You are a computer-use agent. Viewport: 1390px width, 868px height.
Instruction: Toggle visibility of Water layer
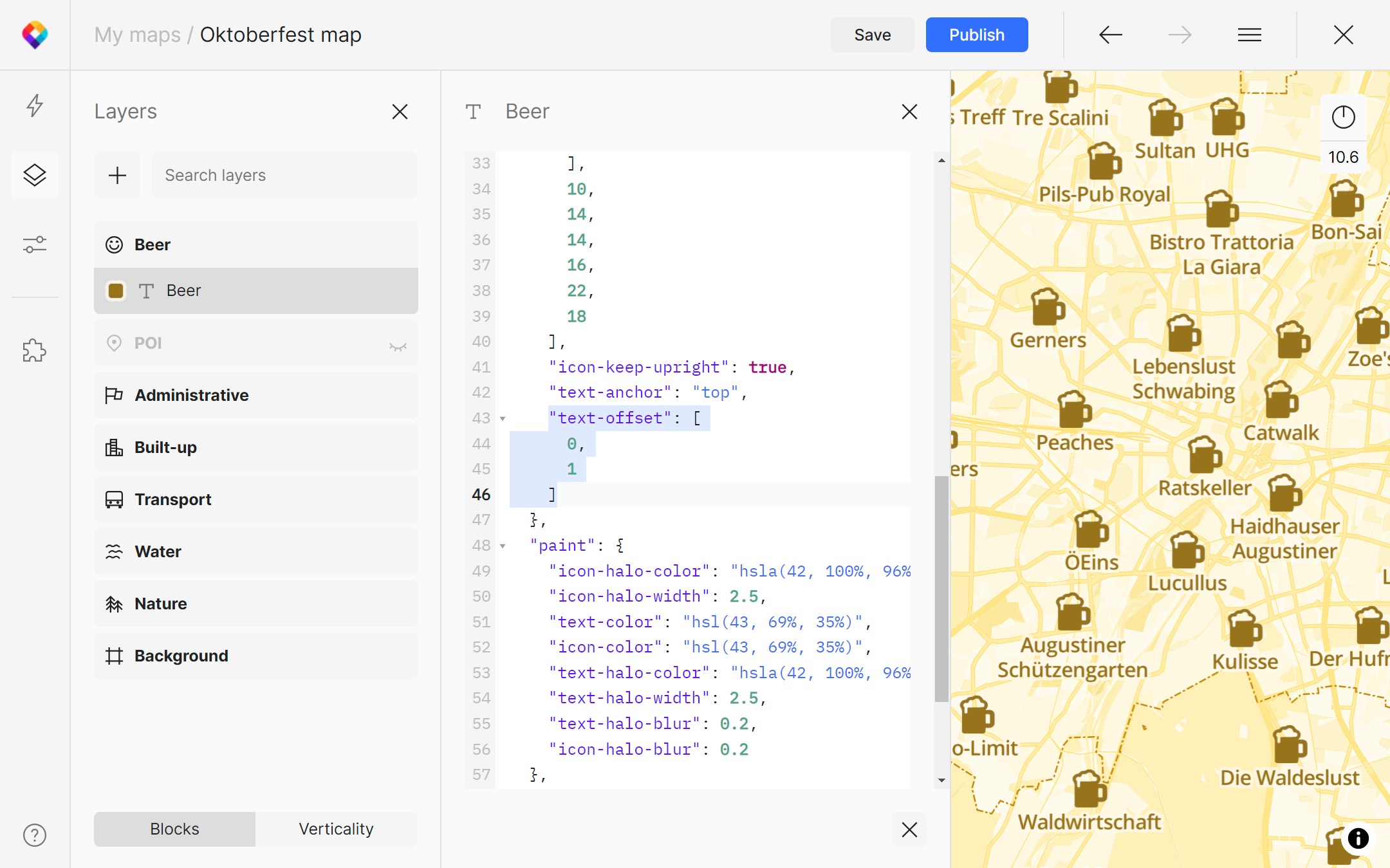[397, 551]
